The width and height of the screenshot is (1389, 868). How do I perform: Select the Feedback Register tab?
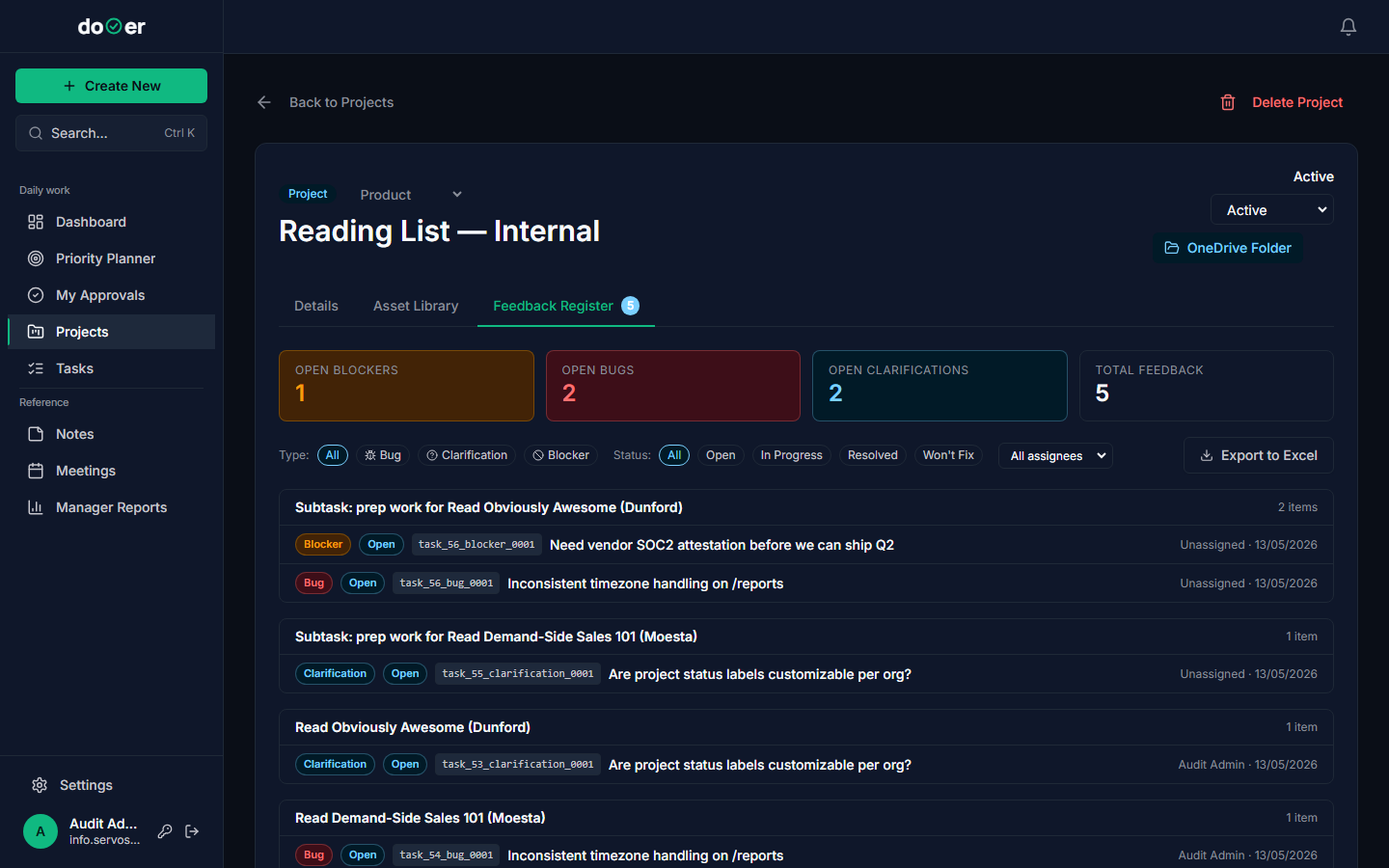tap(566, 306)
